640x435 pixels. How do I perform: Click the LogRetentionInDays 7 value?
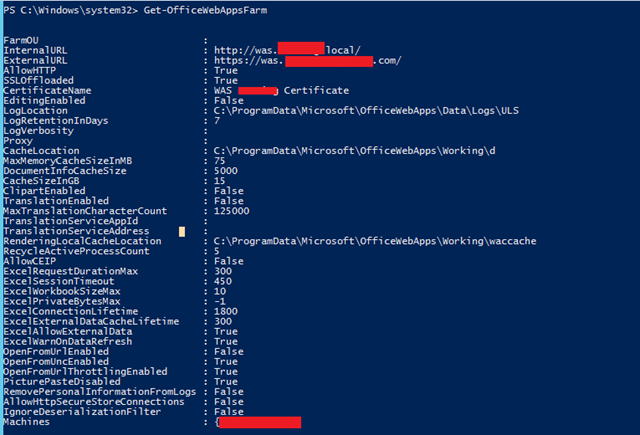pyautogui.click(x=217, y=121)
